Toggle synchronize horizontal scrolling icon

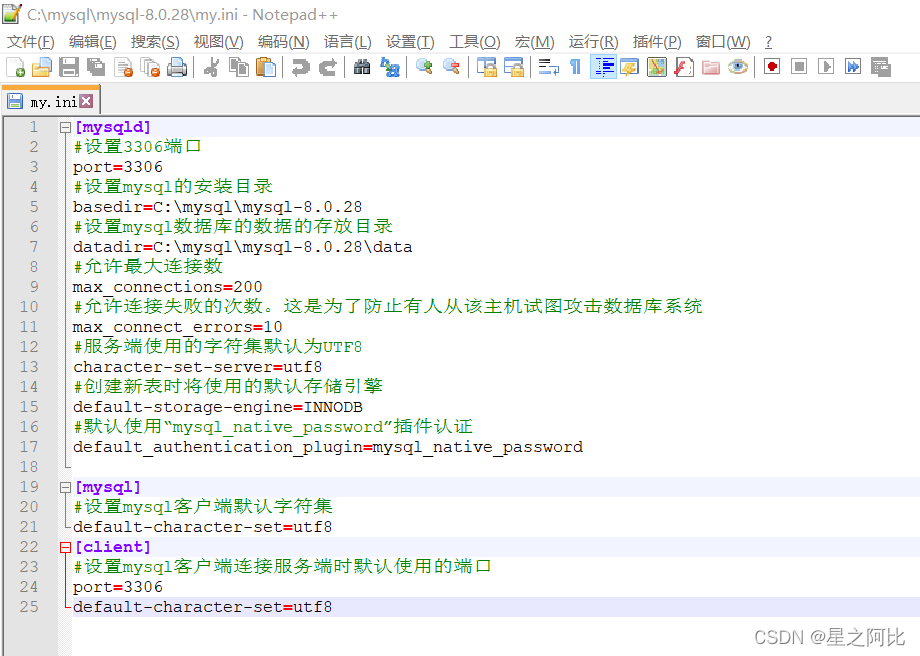tap(513, 67)
